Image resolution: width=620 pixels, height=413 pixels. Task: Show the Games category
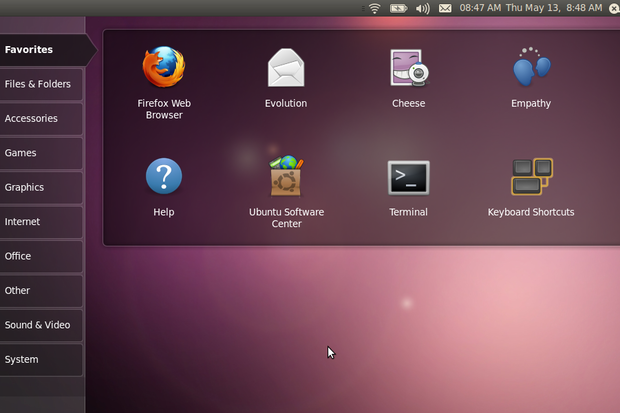click(41, 153)
